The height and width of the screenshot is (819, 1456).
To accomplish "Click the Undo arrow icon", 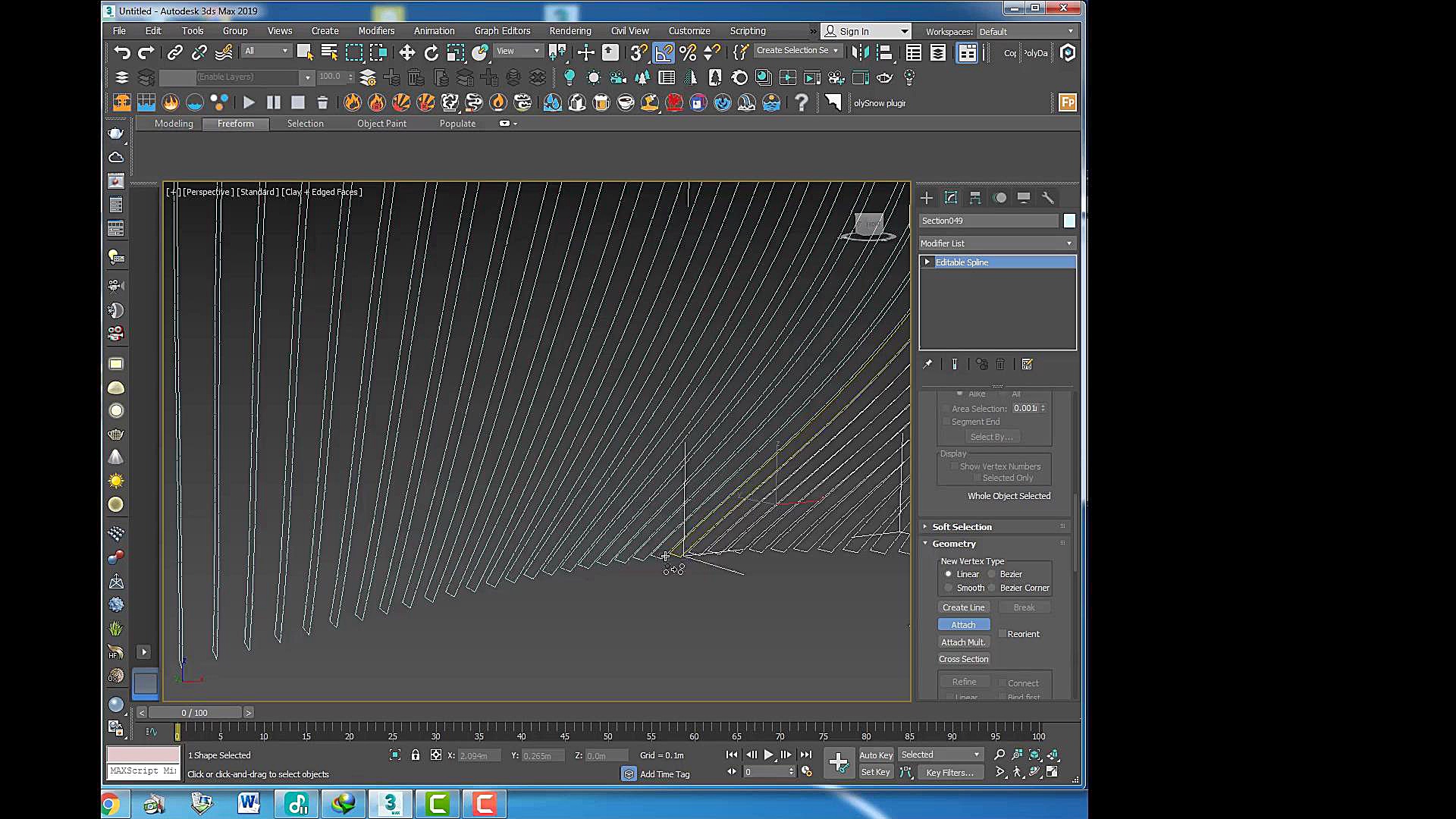I will [x=121, y=52].
